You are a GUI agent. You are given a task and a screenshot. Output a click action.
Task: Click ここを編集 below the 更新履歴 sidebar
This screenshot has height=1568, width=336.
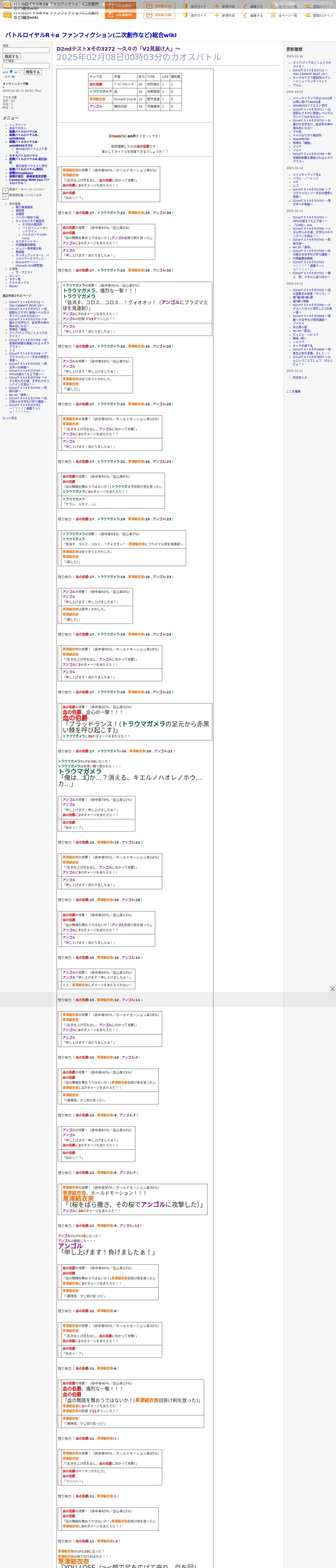click(293, 391)
